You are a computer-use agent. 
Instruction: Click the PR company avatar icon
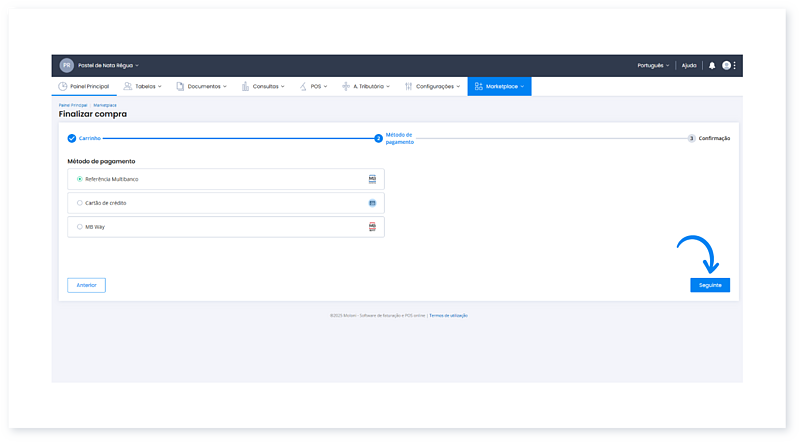pyautogui.click(x=67, y=65)
